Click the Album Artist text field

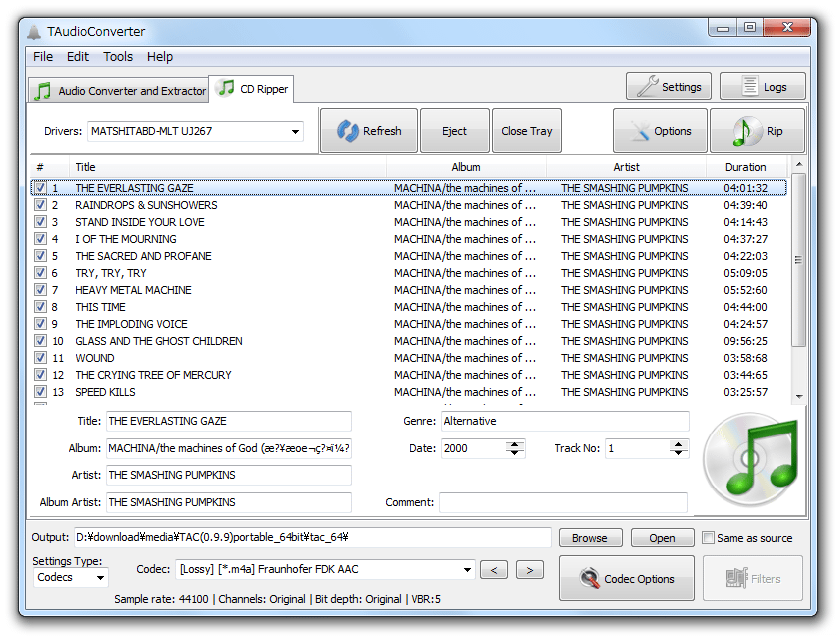(229, 502)
